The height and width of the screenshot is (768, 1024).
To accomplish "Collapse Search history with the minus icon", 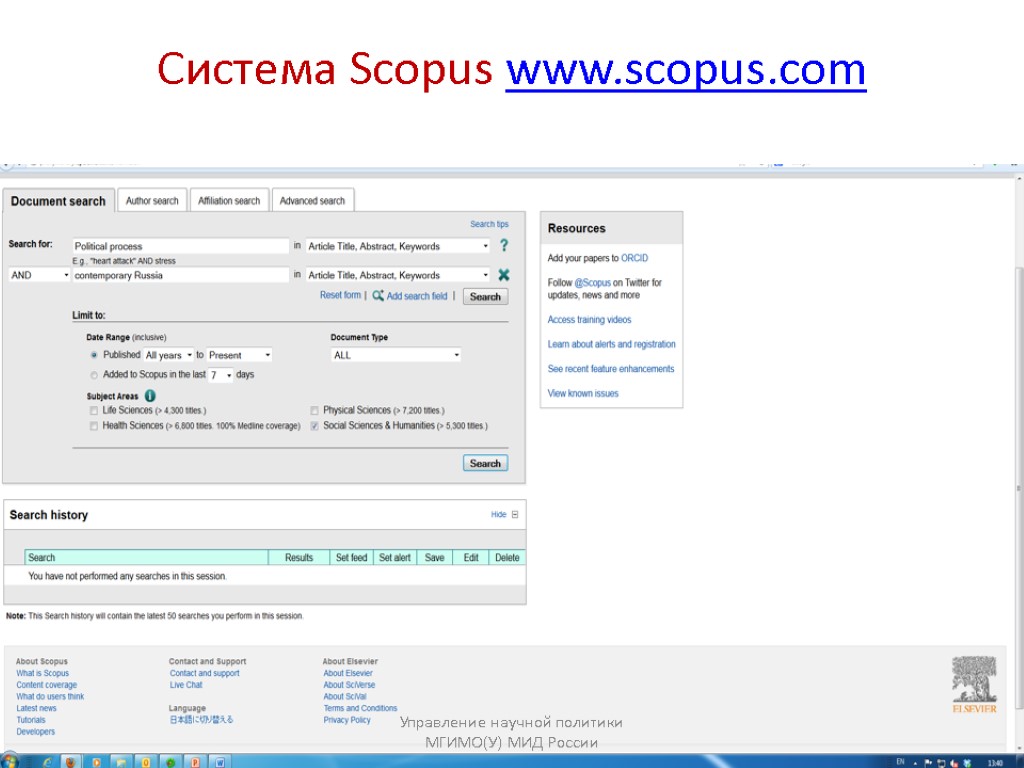I will point(515,515).
